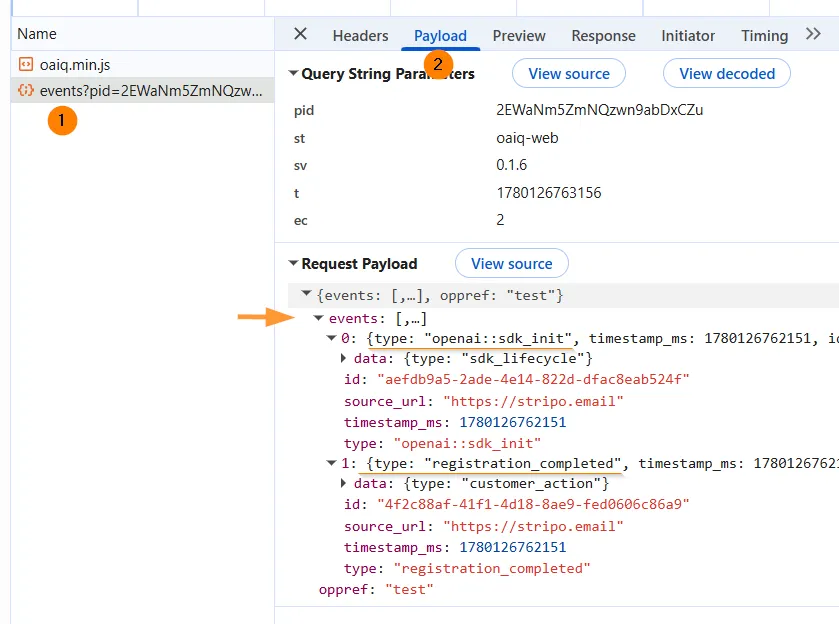839x624 pixels.
Task: Select the oaiq.min.js script file icon
Action: pyautogui.click(x=26, y=64)
